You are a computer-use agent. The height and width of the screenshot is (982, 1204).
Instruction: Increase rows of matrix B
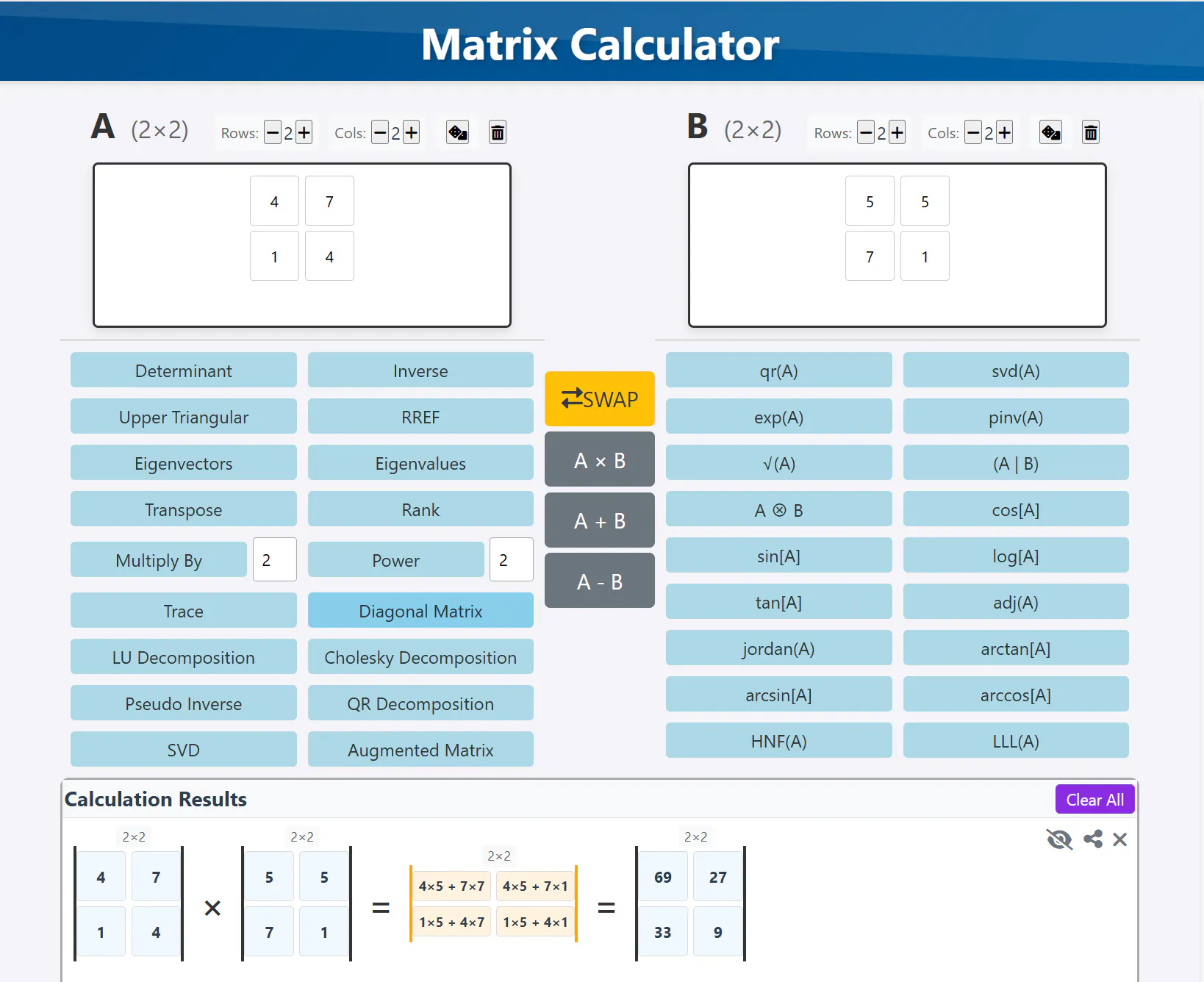pyautogui.click(x=897, y=133)
